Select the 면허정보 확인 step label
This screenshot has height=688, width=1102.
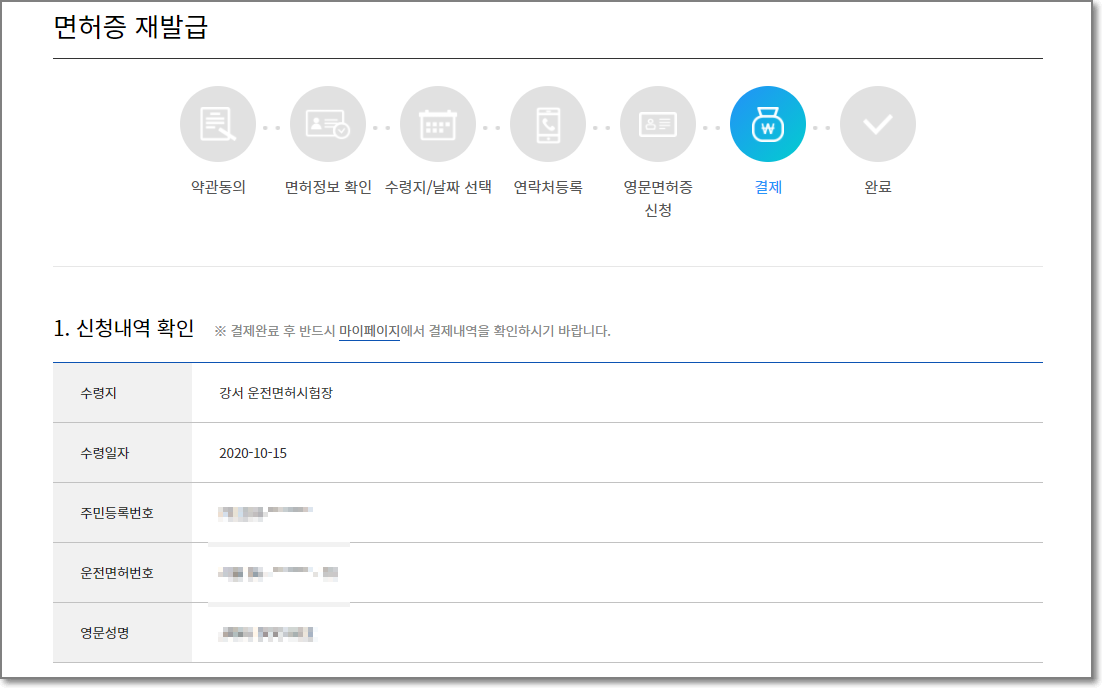(x=328, y=187)
